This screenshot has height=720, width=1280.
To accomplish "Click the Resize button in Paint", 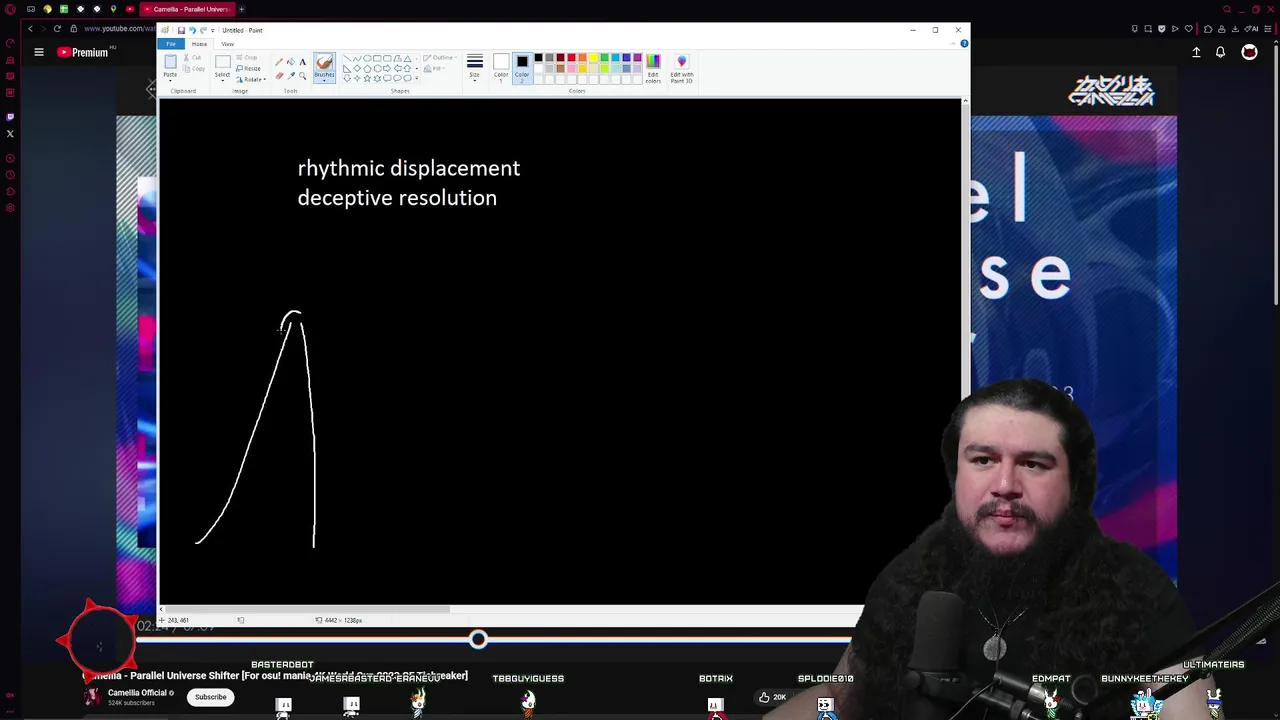I will click(248, 68).
